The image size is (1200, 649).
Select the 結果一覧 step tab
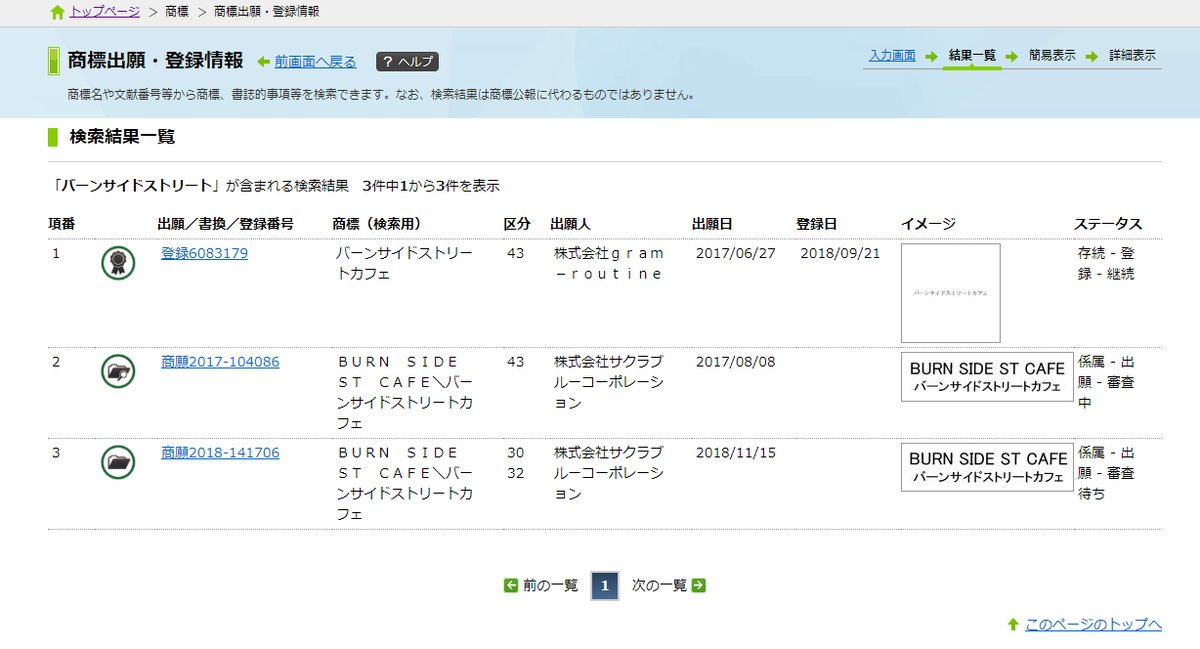click(x=972, y=55)
